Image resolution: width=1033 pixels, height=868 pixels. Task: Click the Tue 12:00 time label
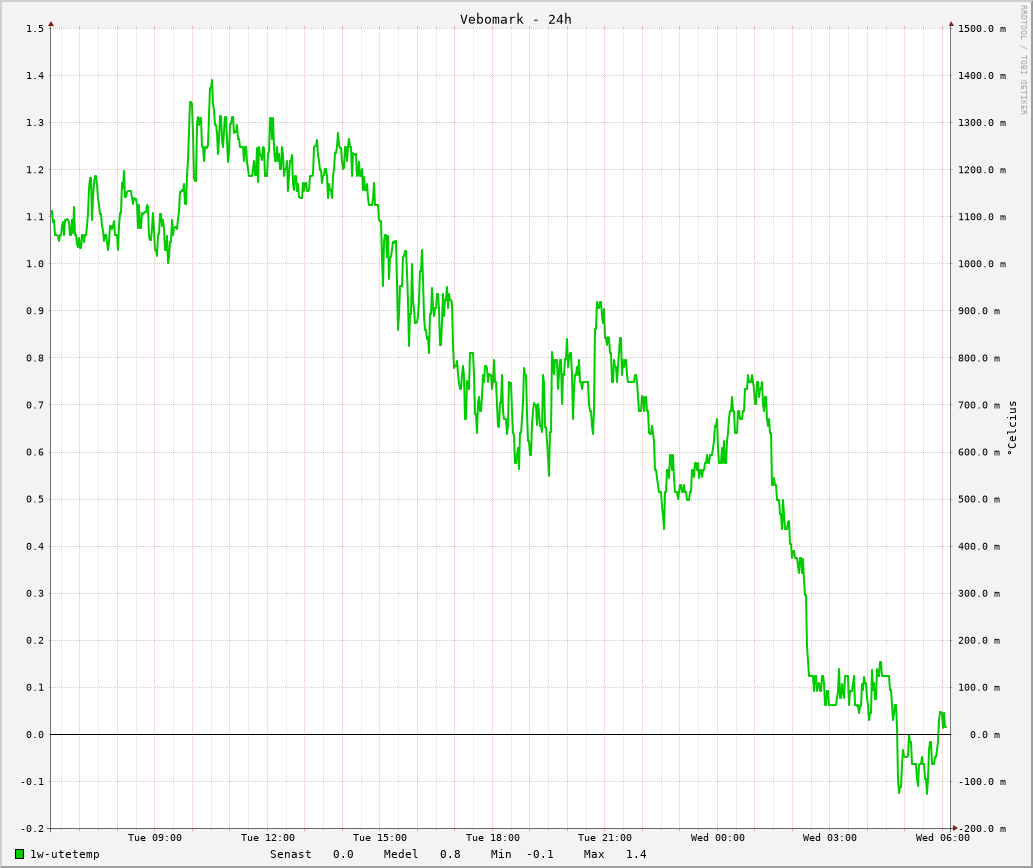click(267, 838)
